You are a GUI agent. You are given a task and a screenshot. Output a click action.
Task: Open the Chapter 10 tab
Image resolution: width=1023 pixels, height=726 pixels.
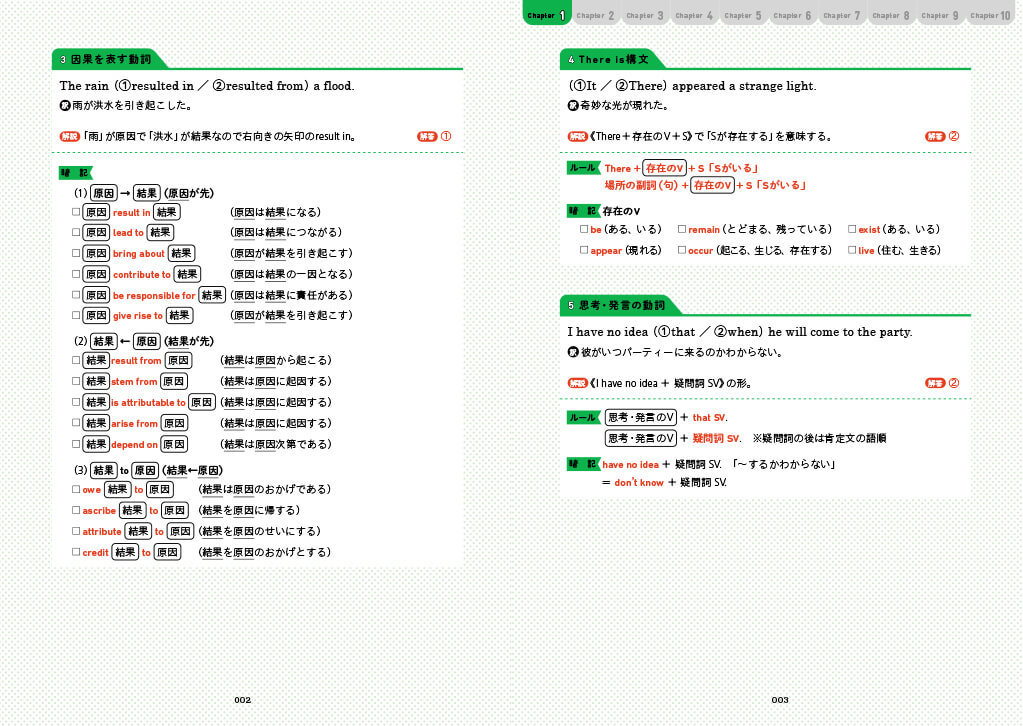(991, 15)
